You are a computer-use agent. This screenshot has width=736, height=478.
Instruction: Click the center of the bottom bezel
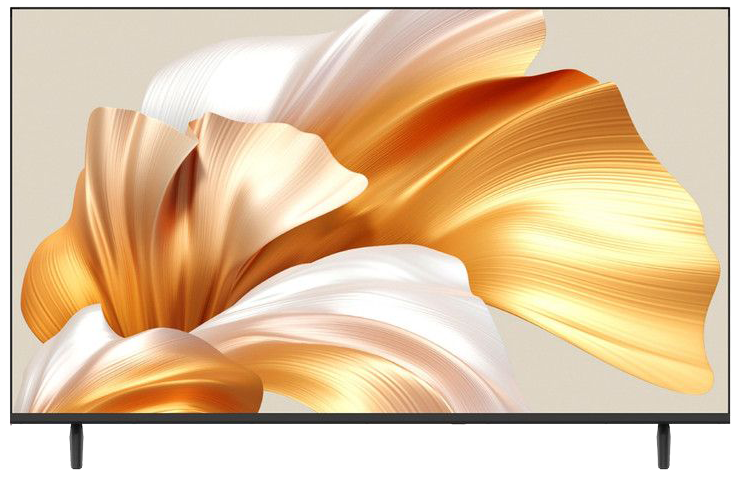point(368,418)
